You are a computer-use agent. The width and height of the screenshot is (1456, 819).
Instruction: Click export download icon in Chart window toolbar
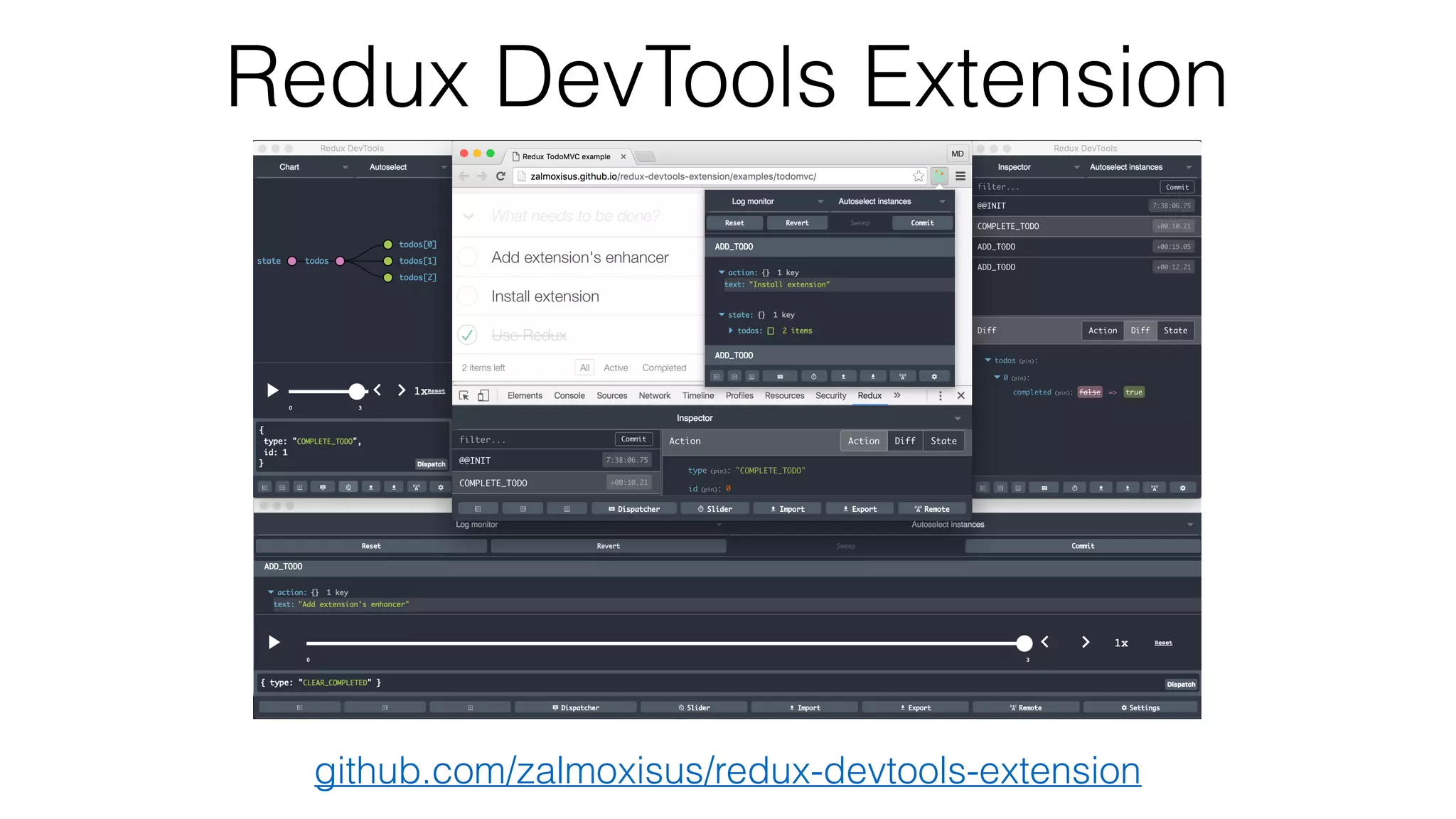[394, 487]
